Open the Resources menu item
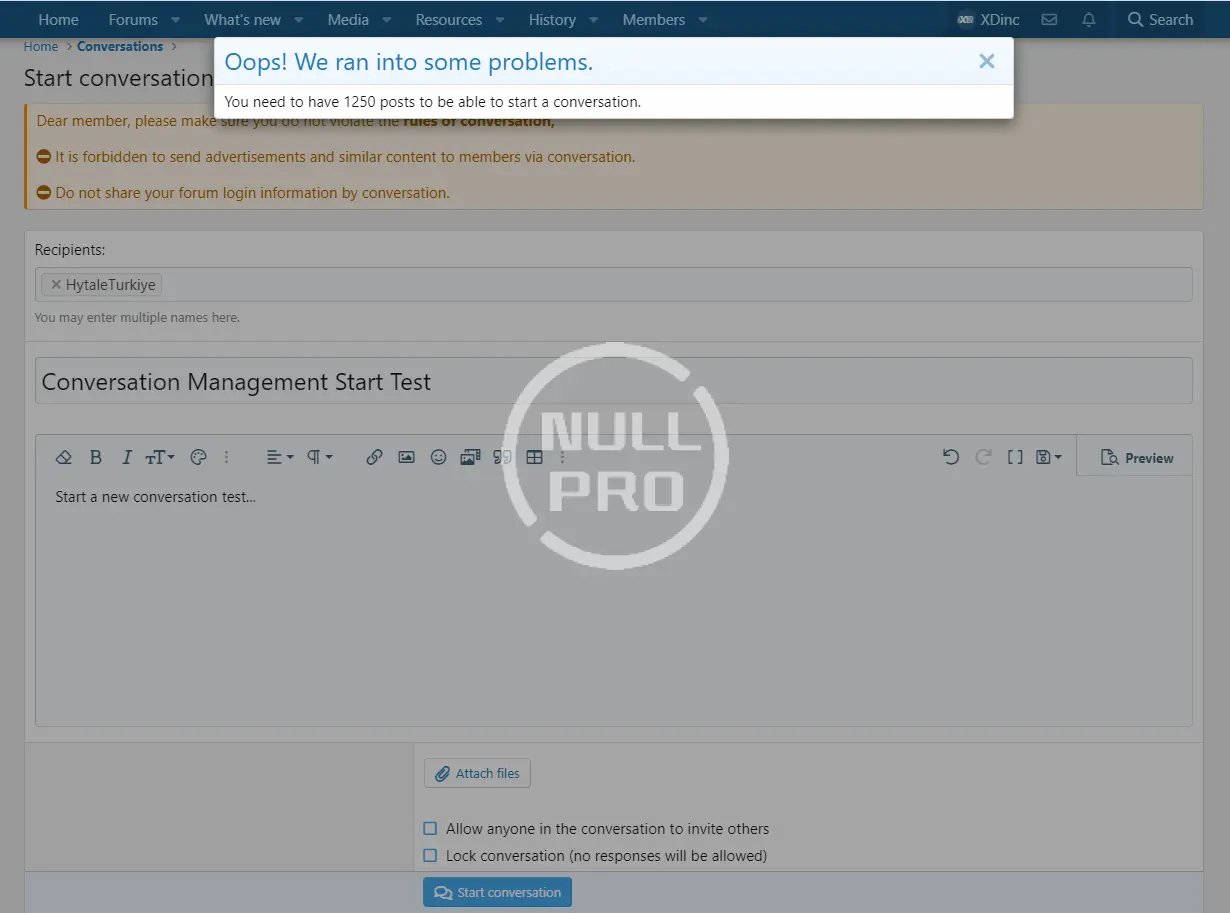The height and width of the screenshot is (913, 1230). [448, 20]
